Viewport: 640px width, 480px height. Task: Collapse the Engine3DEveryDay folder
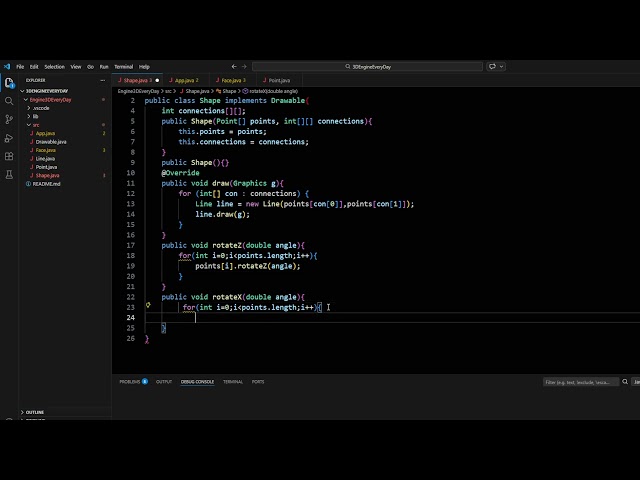coord(50,100)
